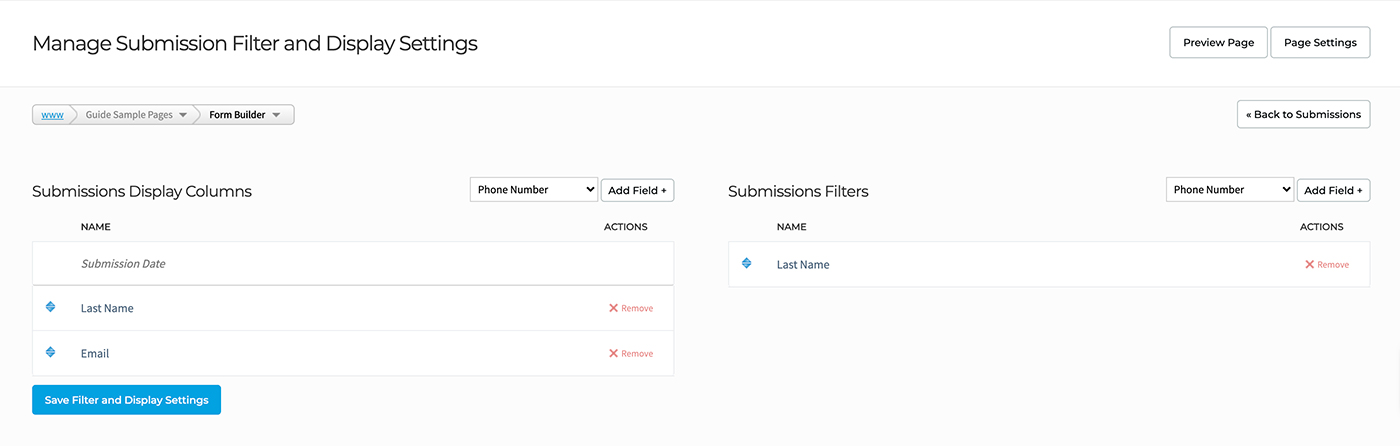Save Filter and Display Settings
Viewport: 1400px width, 446px height.
tap(126, 400)
